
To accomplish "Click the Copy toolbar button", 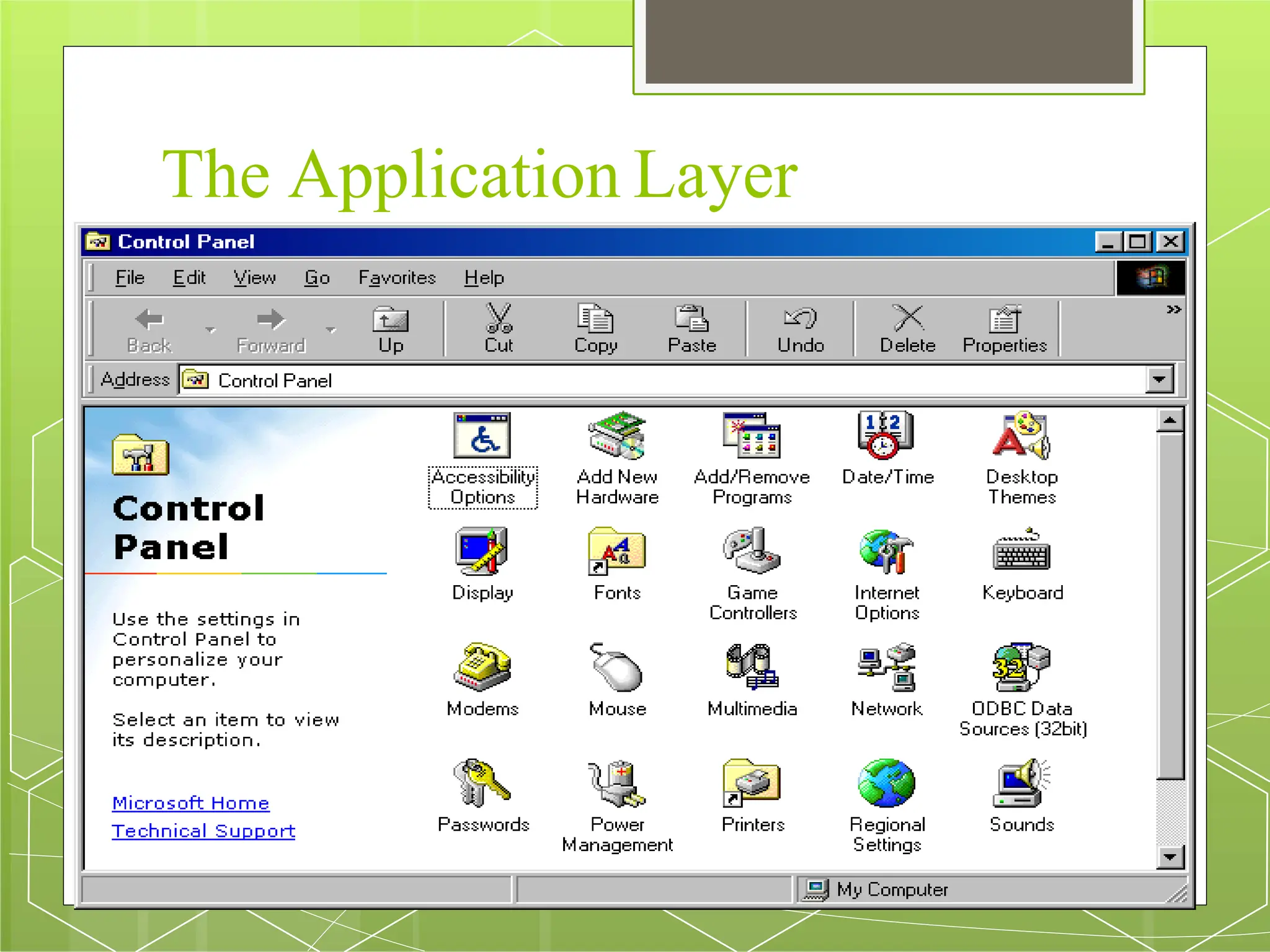I will pyautogui.click(x=595, y=330).
